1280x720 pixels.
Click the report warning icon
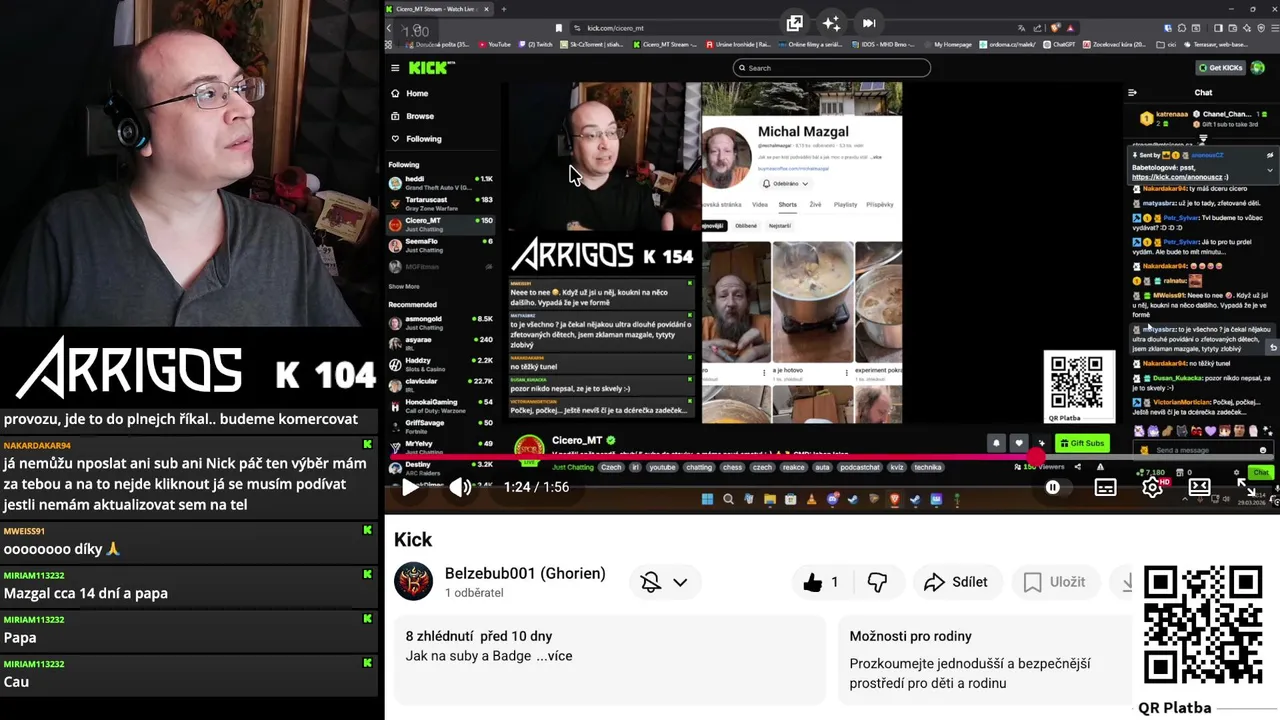coord(1100,467)
